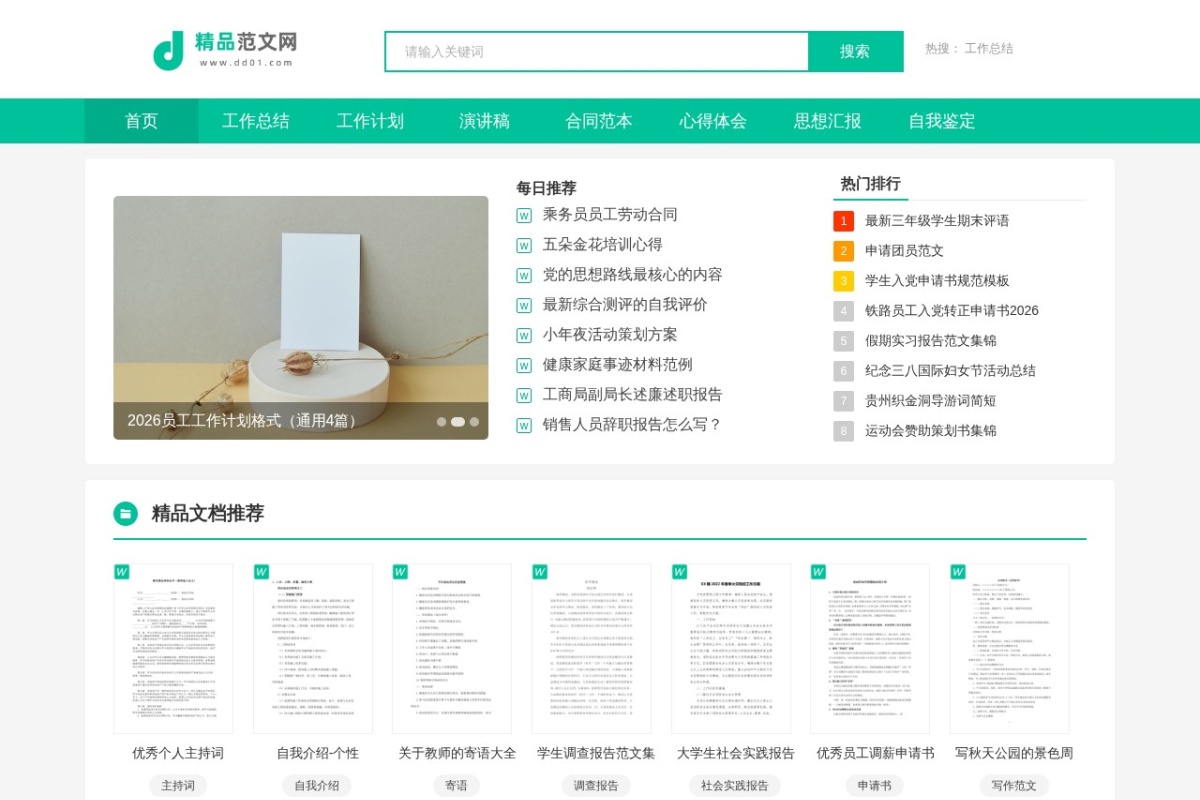Open 合同范本 navigation item
Viewport: 1200px width, 800px height.
coord(599,121)
